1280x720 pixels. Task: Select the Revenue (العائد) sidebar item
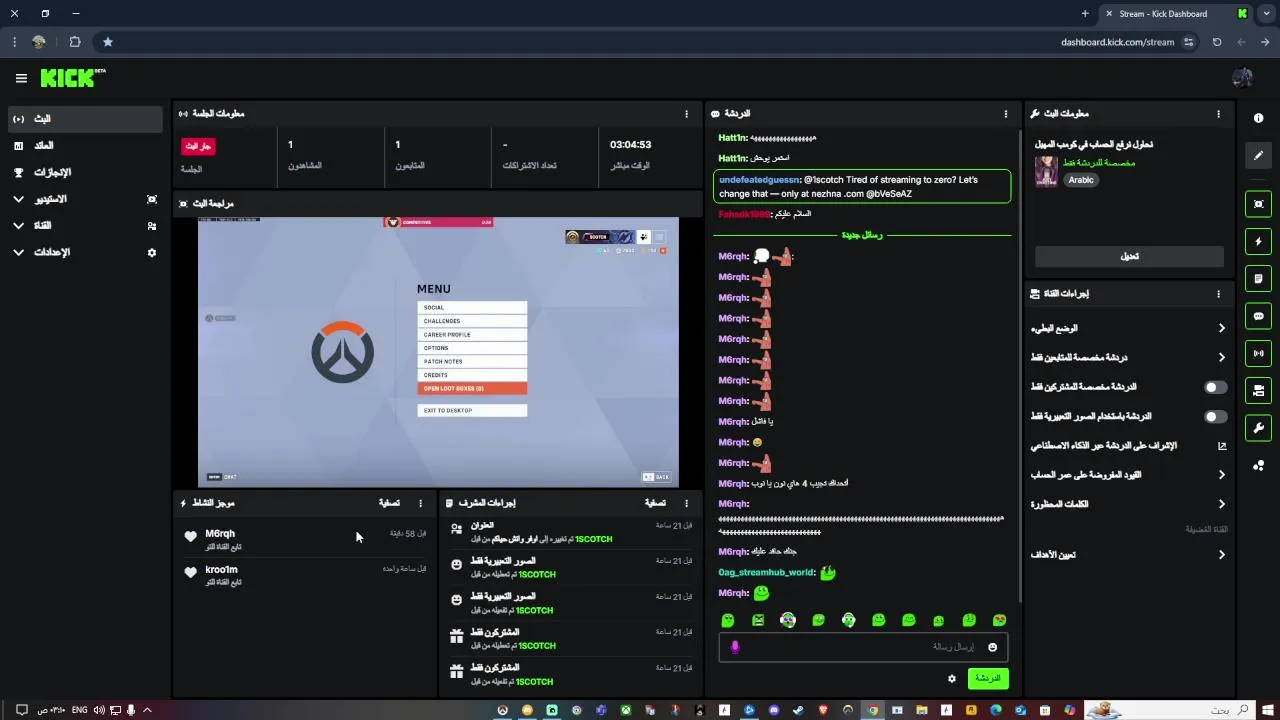tap(84, 146)
